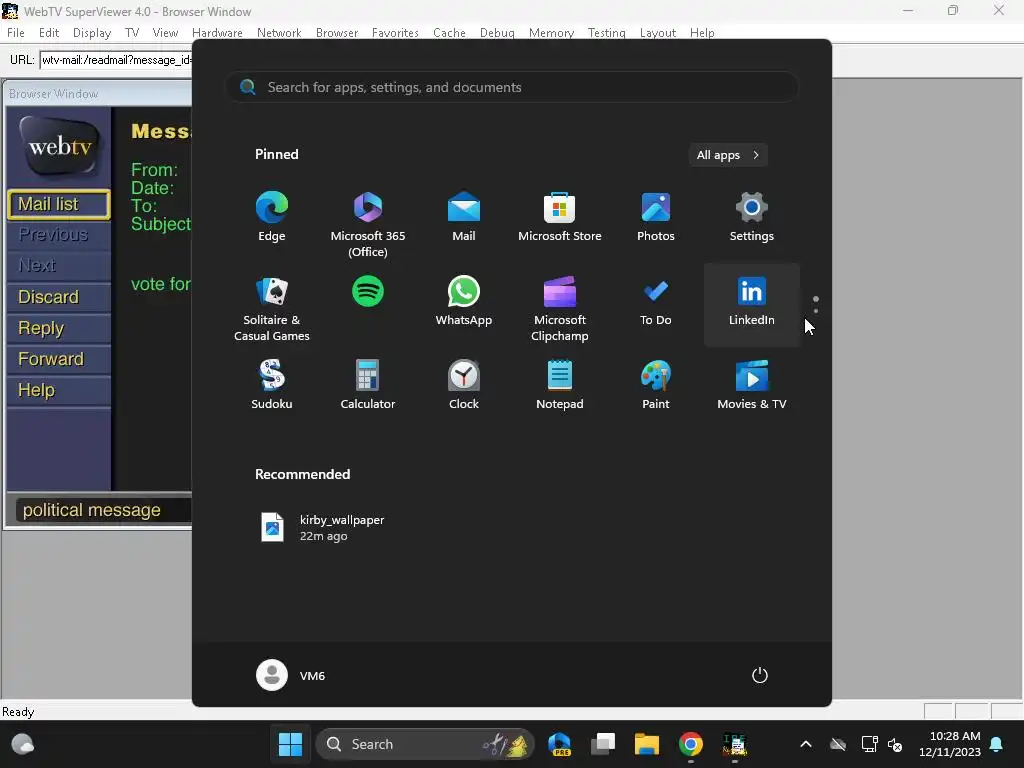Open the Cache menu

(449, 33)
